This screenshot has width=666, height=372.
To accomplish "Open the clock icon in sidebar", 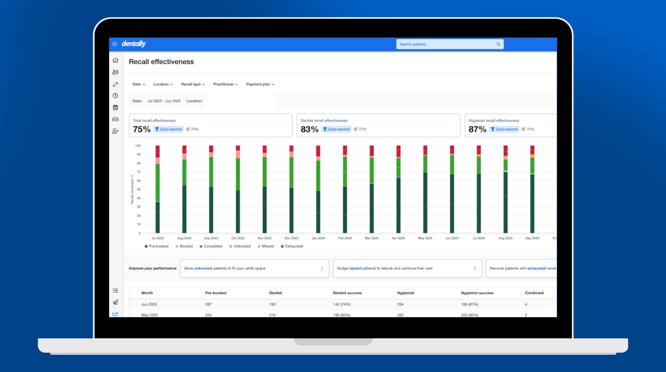I will click(115, 96).
